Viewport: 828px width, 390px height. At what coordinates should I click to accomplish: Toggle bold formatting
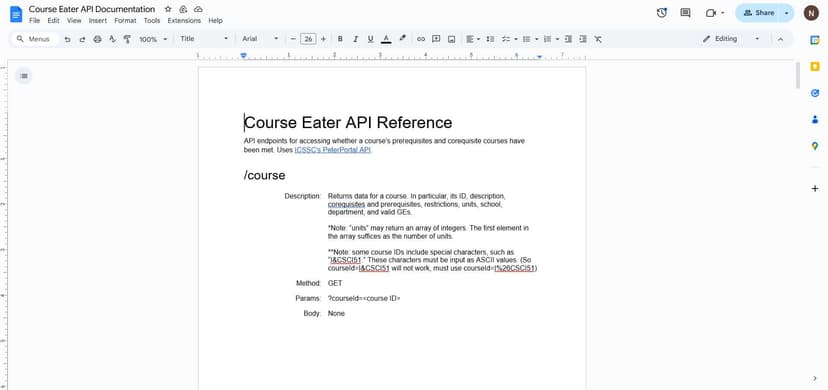tap(340, 39)
